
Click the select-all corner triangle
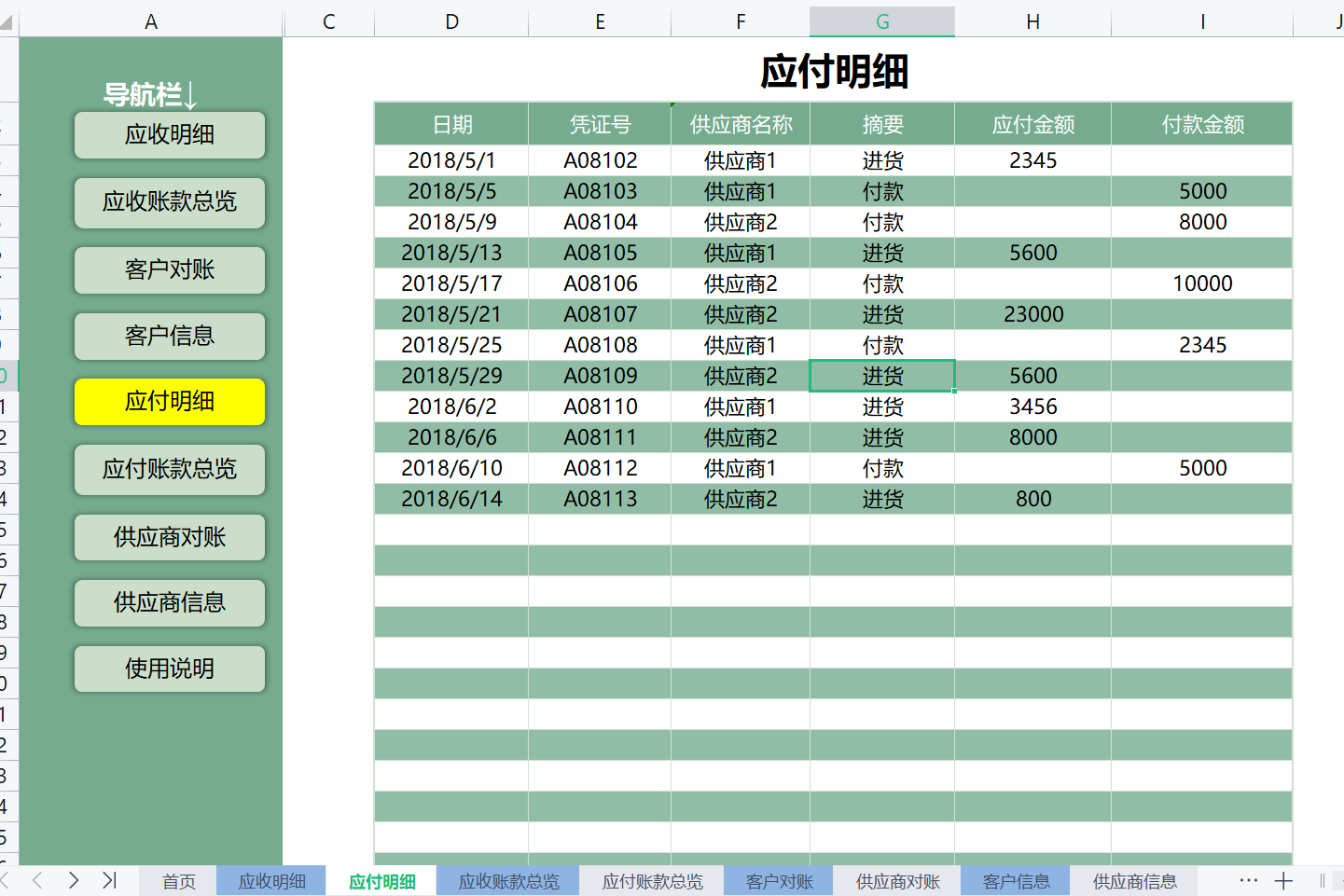8,22
